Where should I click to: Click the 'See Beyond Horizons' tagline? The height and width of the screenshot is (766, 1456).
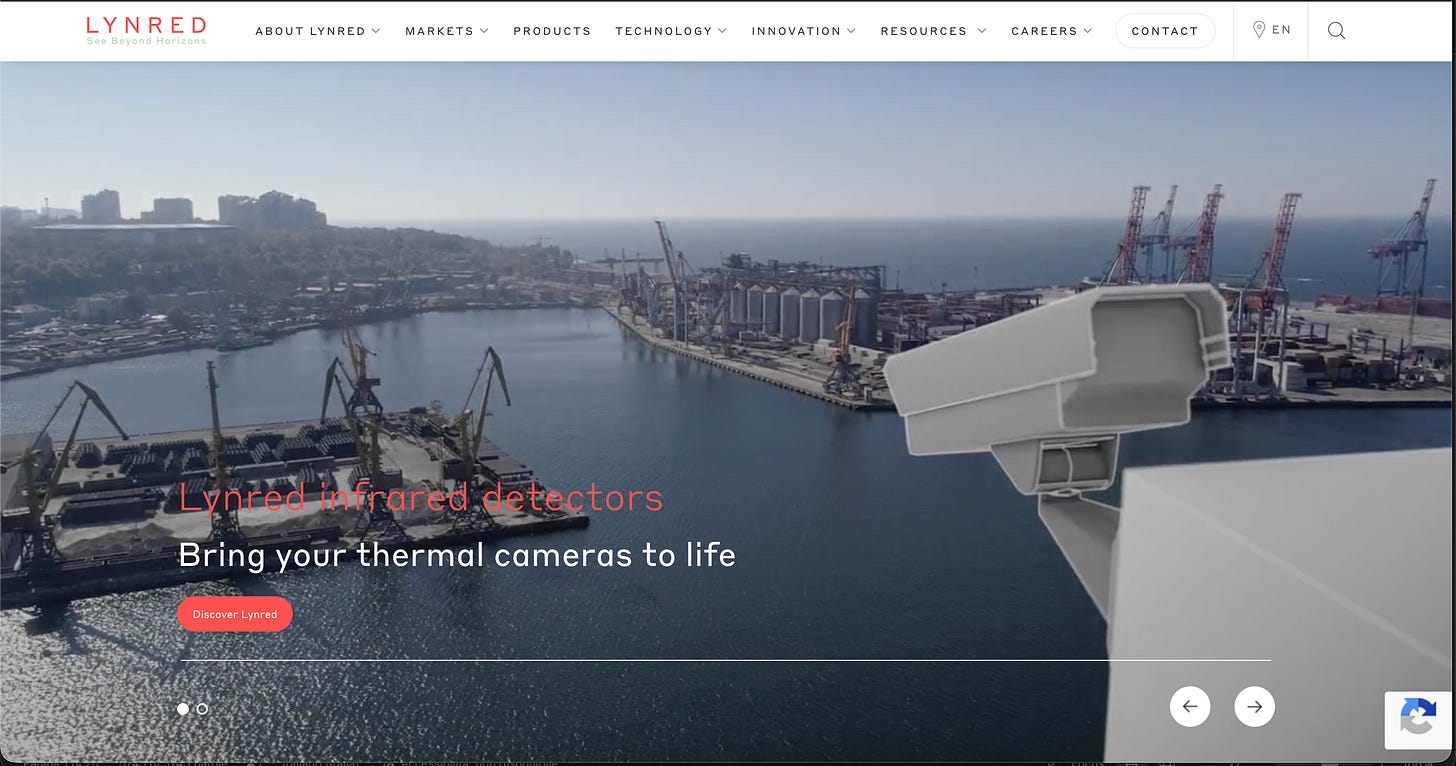click(146, 41)
